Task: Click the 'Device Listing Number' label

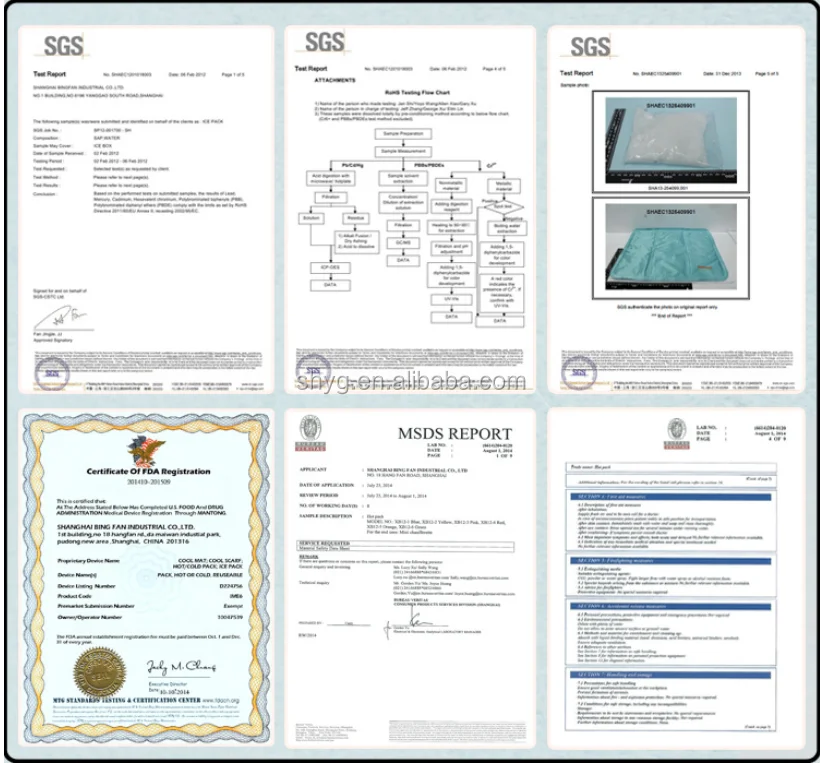Action: point(86,587)
